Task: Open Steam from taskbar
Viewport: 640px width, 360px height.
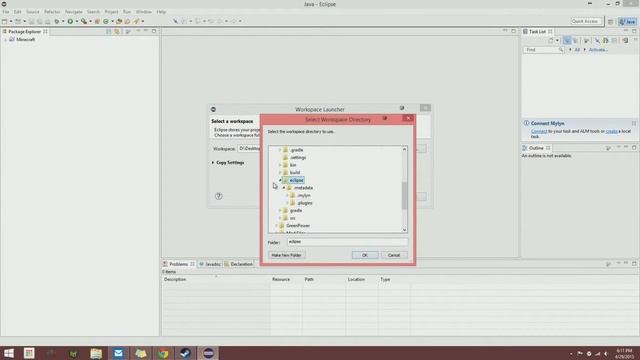Action: click(186, 353)
